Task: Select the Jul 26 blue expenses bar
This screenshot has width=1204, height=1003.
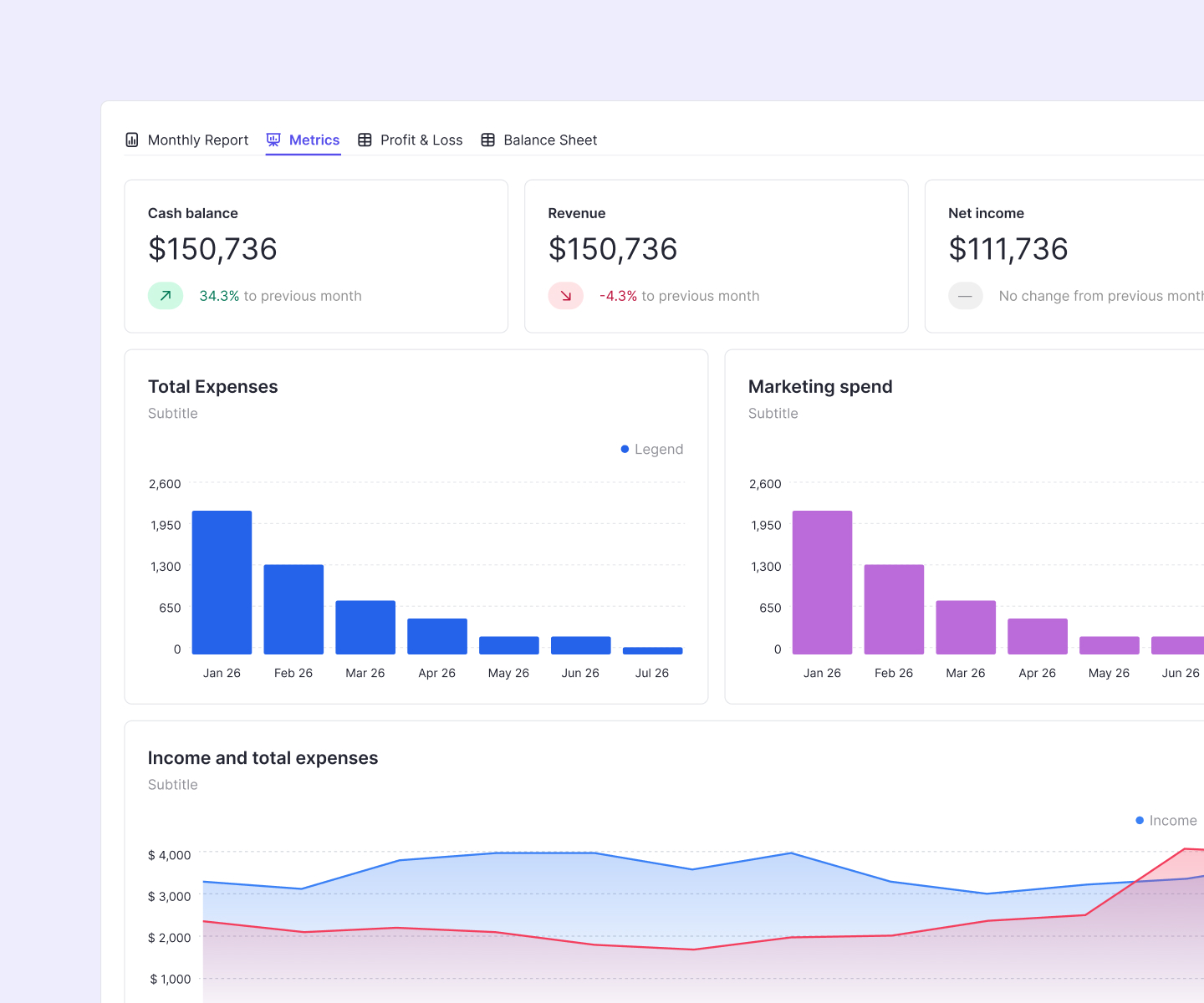Action: click(x=653, y=650)
